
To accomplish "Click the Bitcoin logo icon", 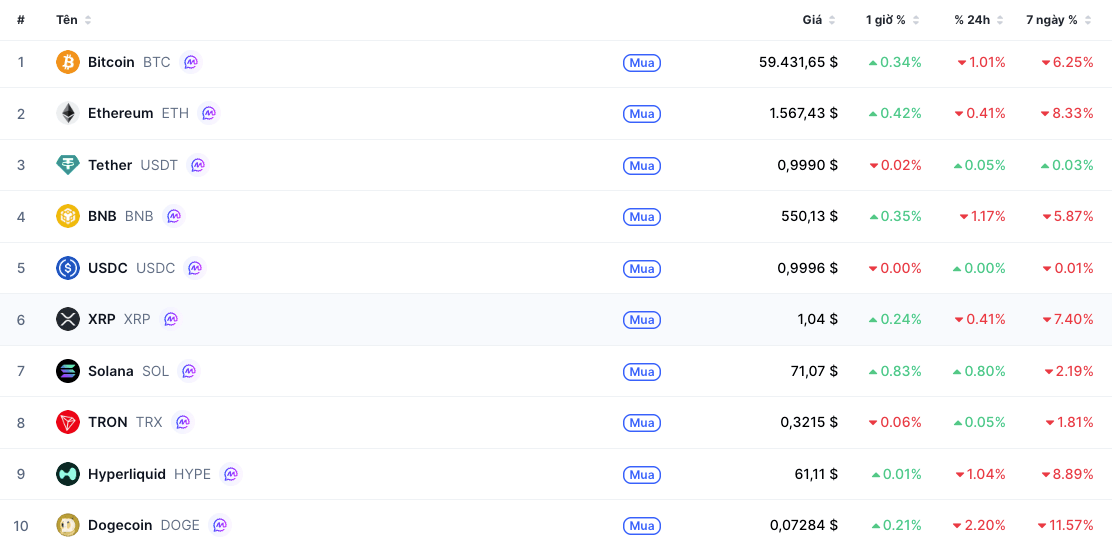I will click(x=68, y=62).
